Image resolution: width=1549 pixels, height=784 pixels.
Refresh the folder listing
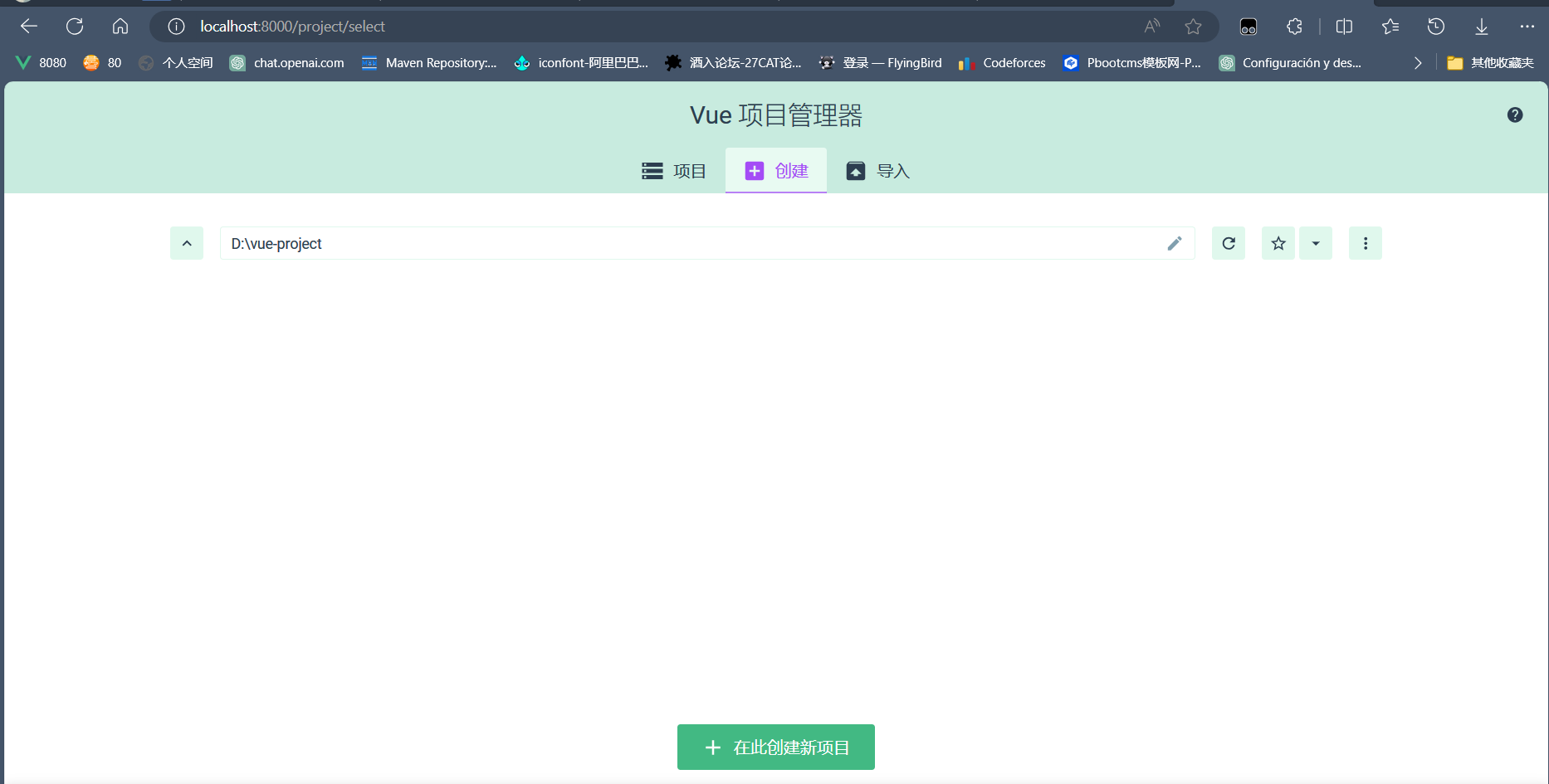pos(1228,243)
